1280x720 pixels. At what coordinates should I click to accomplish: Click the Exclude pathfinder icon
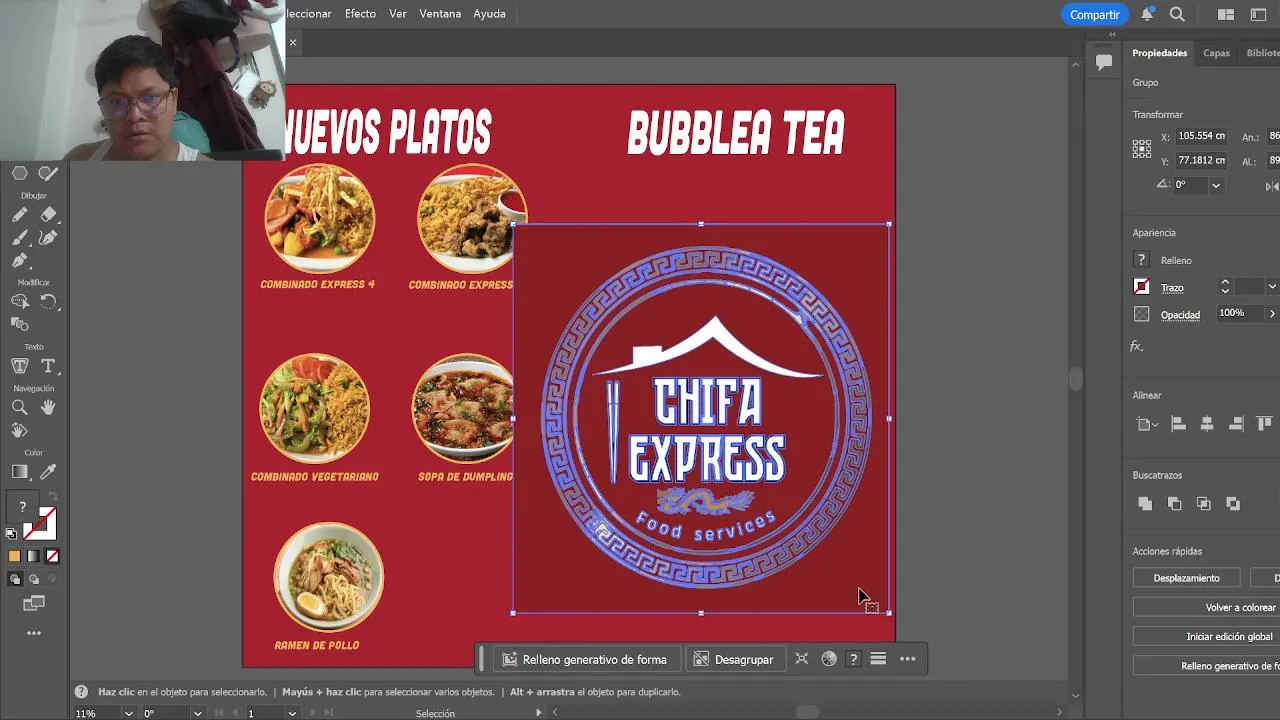pos(1233,504)
